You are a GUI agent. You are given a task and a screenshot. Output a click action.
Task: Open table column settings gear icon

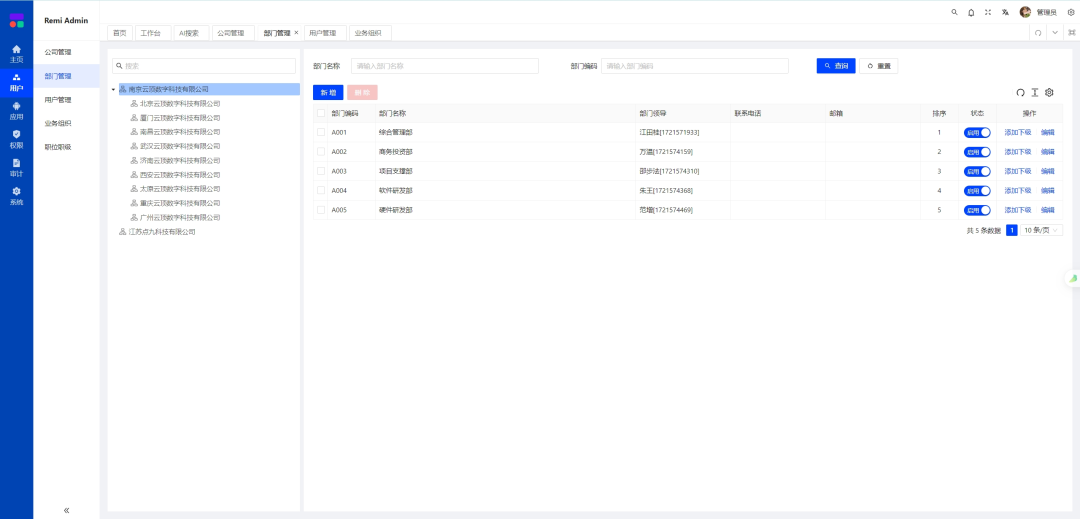click(1049, 92)
